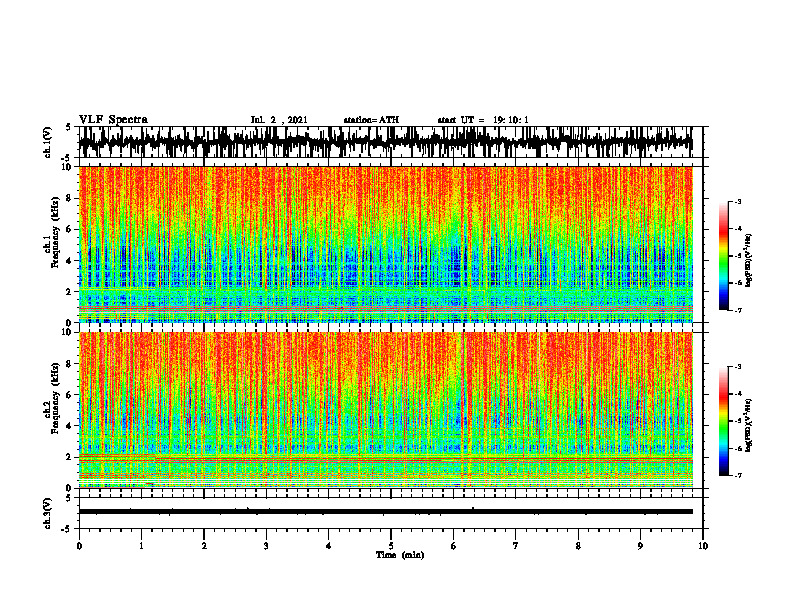Click the time axis tick label "1"
This screenshot has height=612, width=792.
coord(141,546)
